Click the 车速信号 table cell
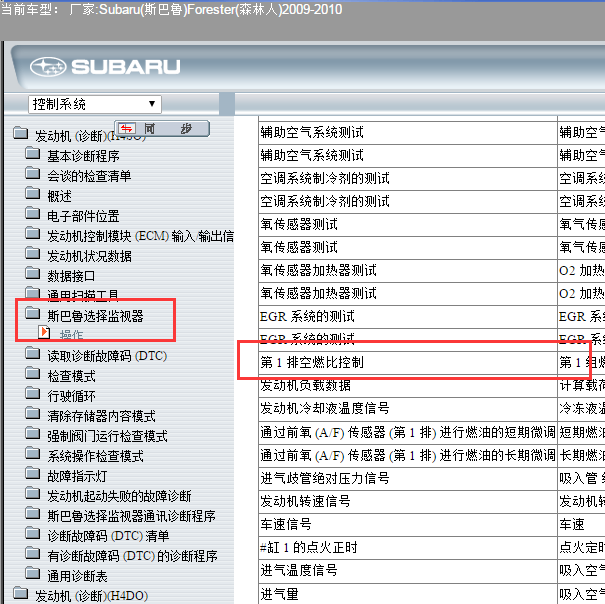The width and height of the screenshot is (605, 604). pos(408,525)
